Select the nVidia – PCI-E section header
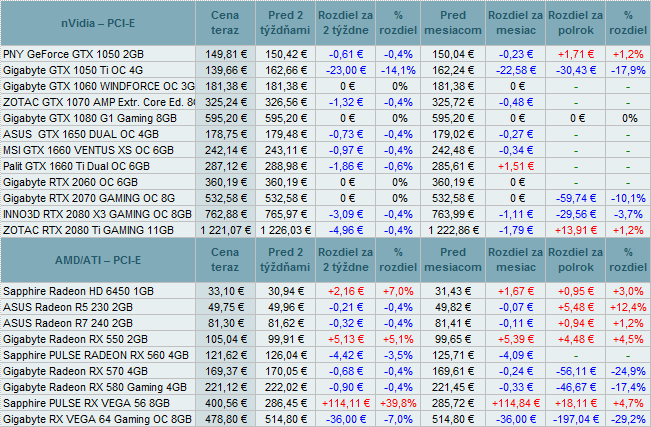Viewport: 651px width, 427px height. (x=98, y=23)
